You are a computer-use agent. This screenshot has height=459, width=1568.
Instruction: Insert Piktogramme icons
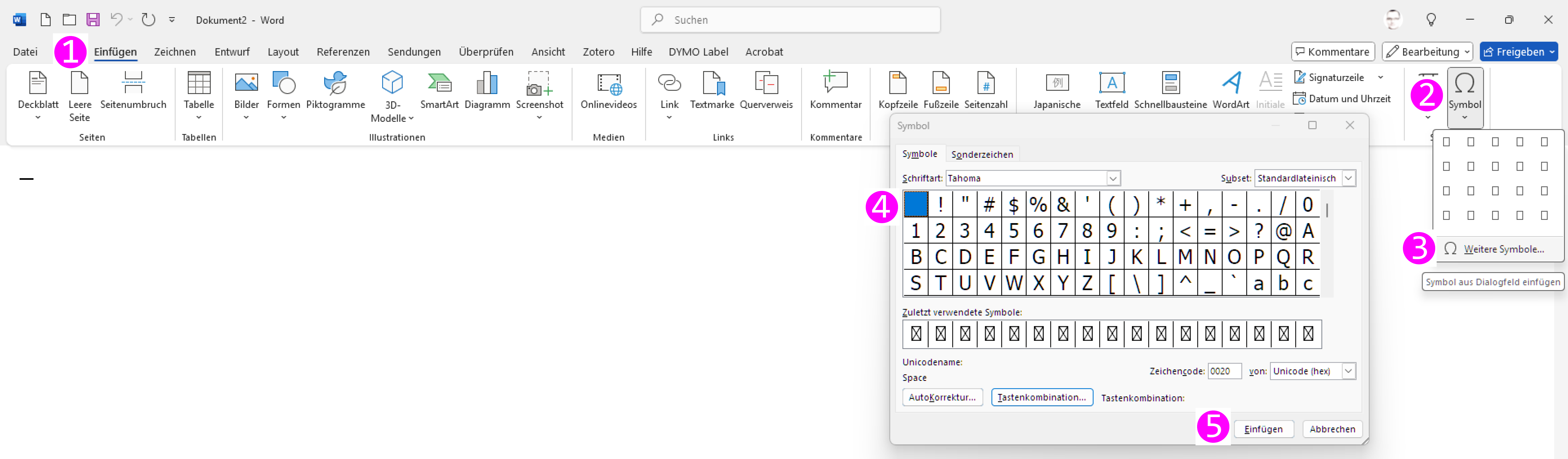tap(335, 90)
